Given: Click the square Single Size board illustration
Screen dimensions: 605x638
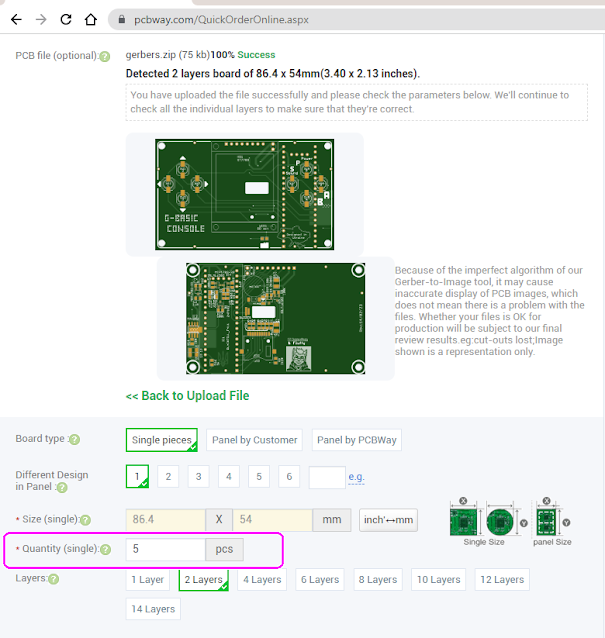Looking at the screenshot, I should [x=463, y=522].
